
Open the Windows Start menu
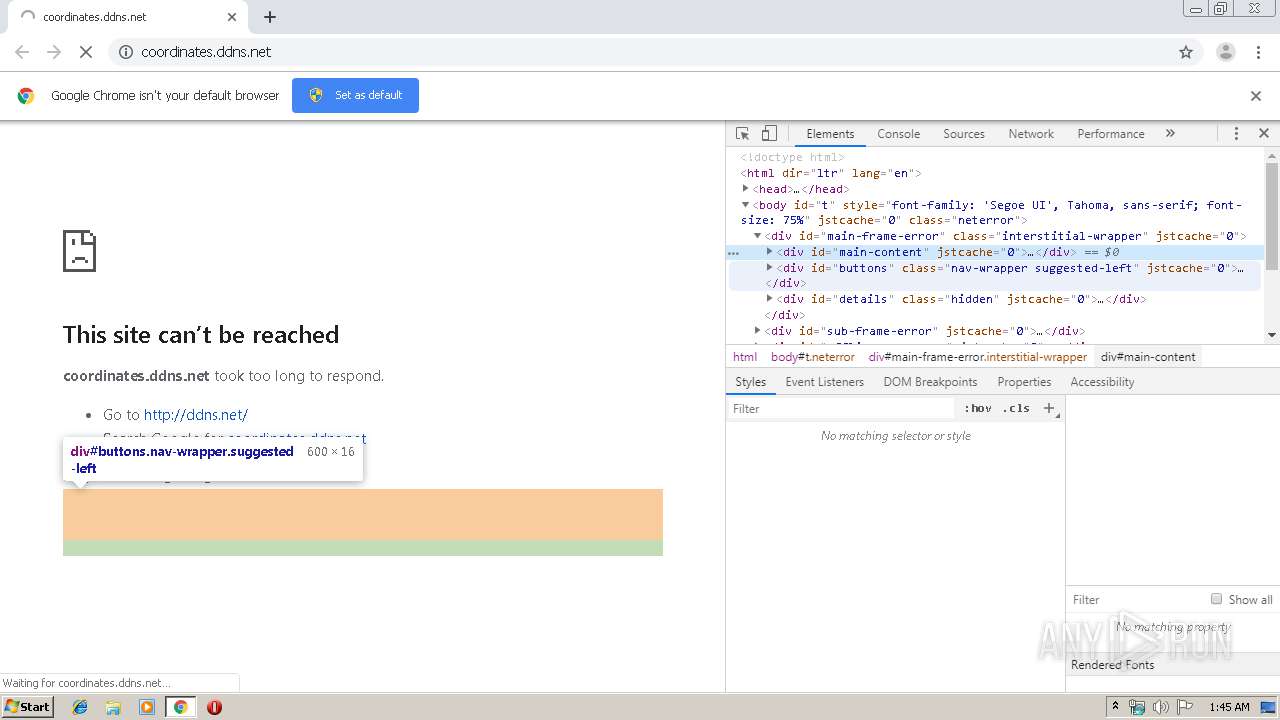point(28,707)
